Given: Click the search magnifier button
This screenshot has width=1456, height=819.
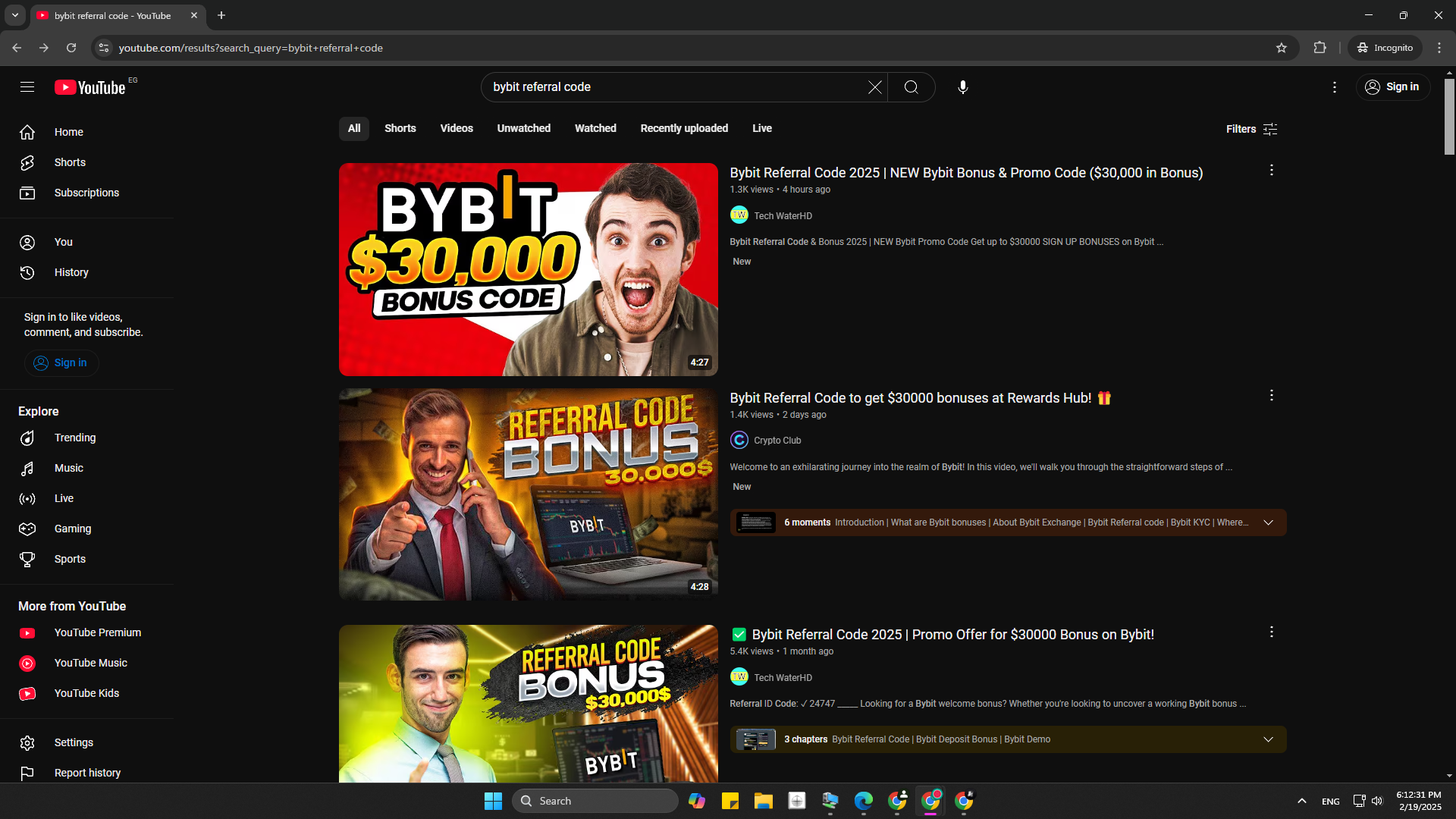Looking at the screenshot, I should pos(911,87).
